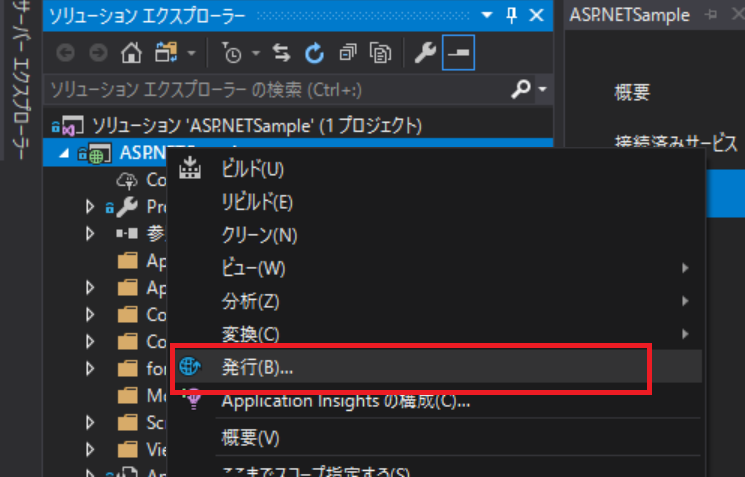Click the Show All Files icon
Viewport: 745px width, 477px height.
(x=380, y=53)
